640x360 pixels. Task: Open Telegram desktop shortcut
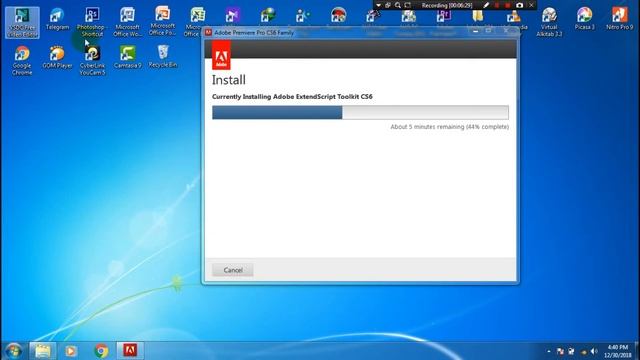[57, 19]
